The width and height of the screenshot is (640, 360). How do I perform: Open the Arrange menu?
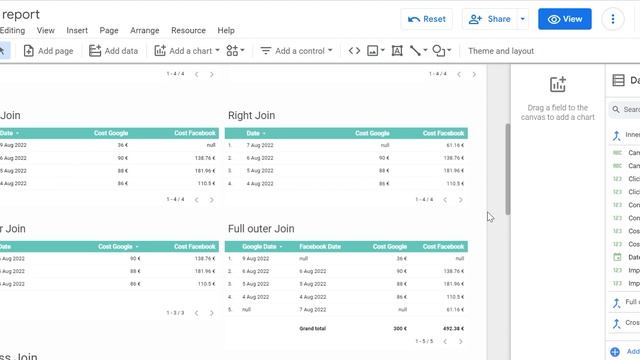pyautogui.click(x=144, y=31)
